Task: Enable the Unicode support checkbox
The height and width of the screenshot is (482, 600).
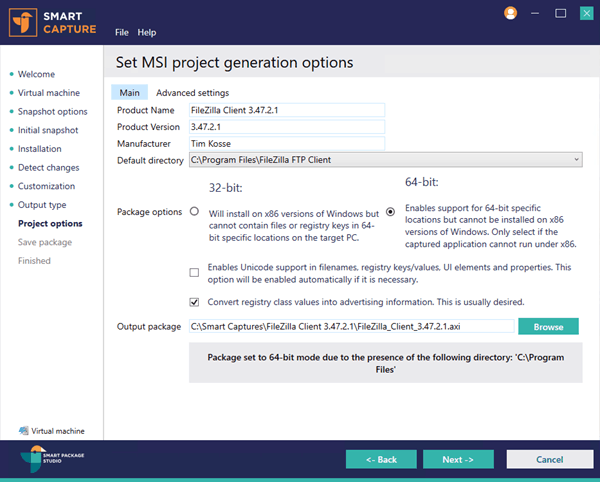Action: coord(194,272)
